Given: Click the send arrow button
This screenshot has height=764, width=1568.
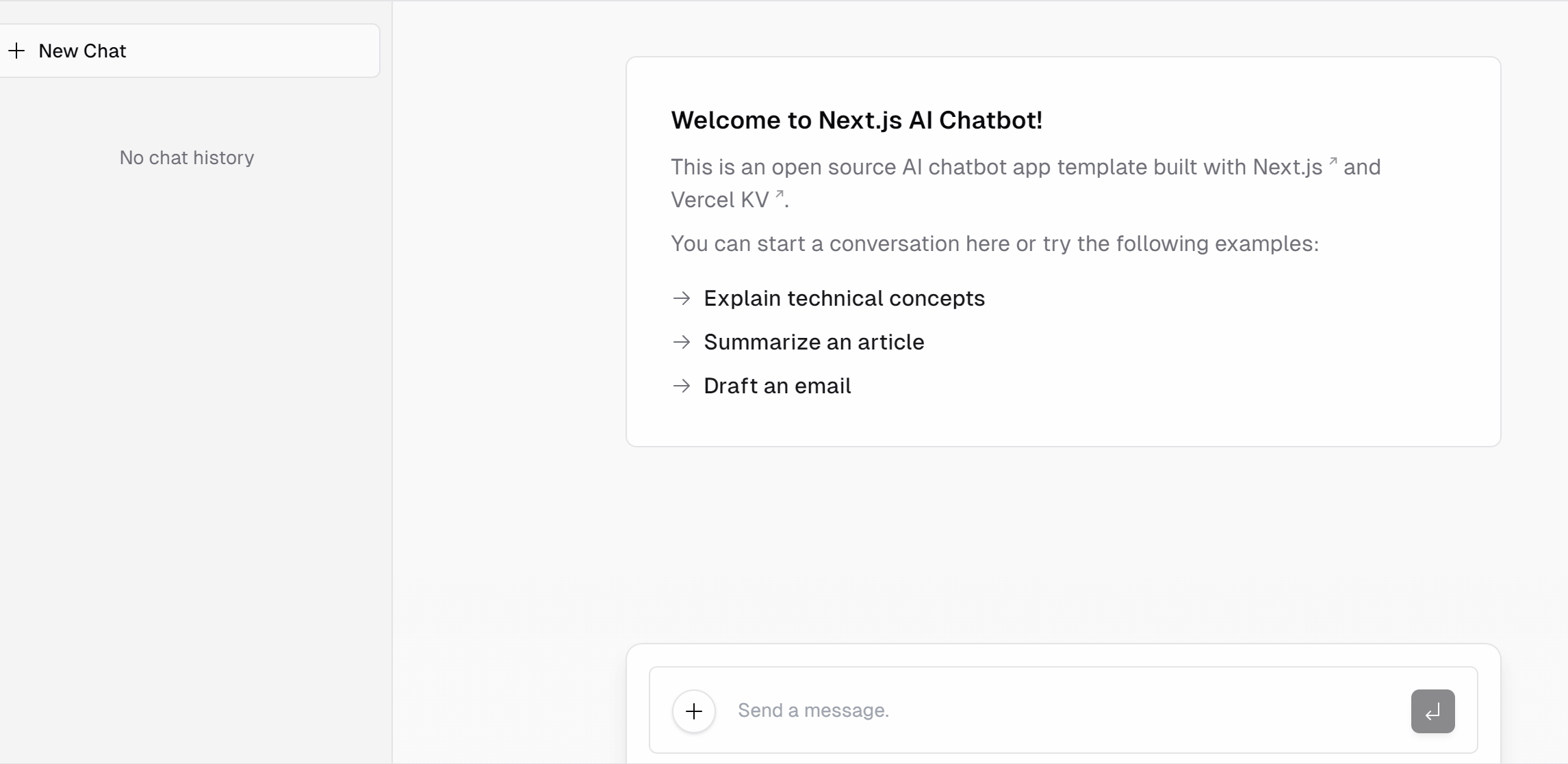Looking at the screenshot, I should click(1432, 711).
